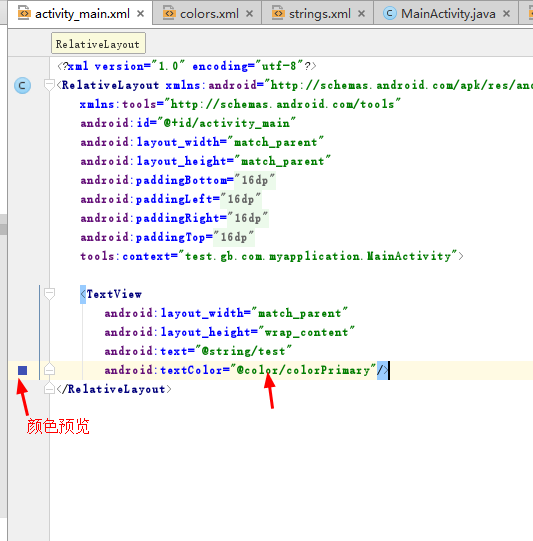533x541 pixels.
Task: Click the TextView tag name
Action: 114,294
